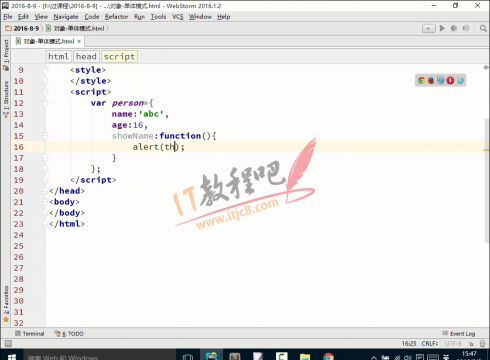The height and width of the screenshot is (360, 490).
Task: Click the html file breadcrumb in navigation bar
Action: (x=75, y=28)
